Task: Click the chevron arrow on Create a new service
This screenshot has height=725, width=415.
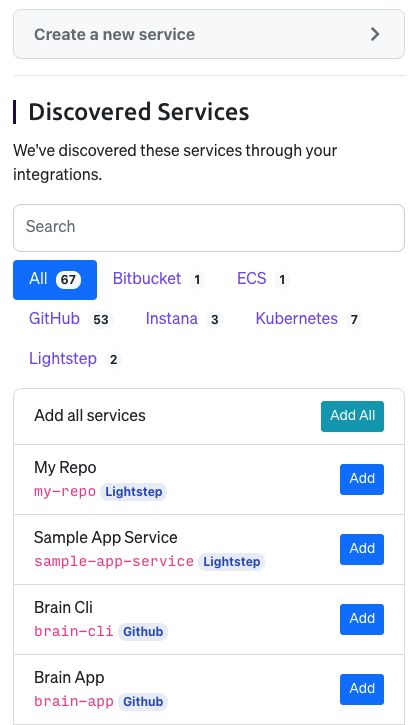Action: coord(375,34)
